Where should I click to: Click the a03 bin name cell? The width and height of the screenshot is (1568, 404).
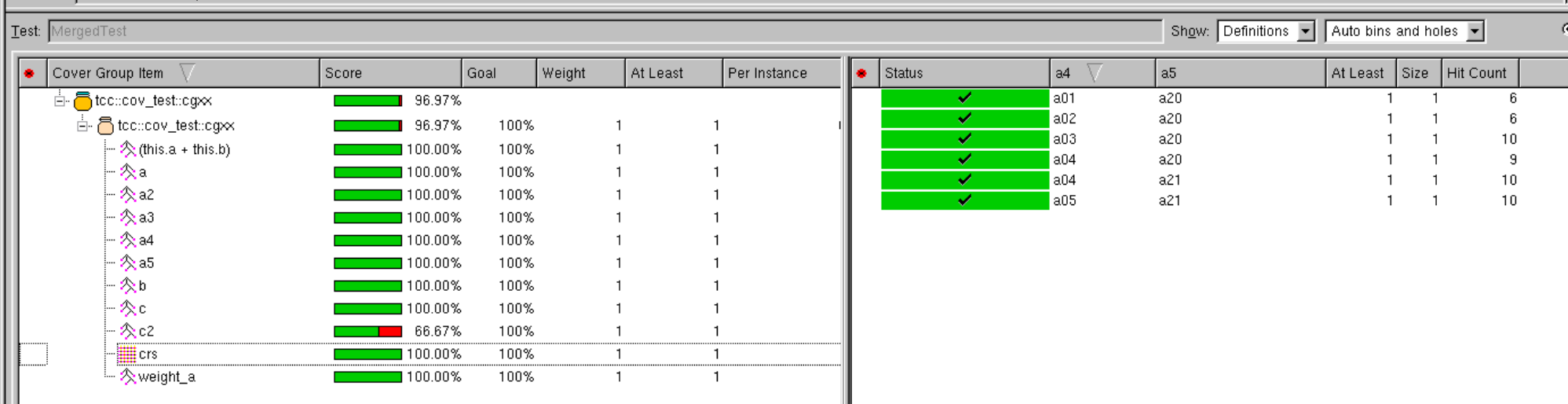click(x=1065, y=139)
